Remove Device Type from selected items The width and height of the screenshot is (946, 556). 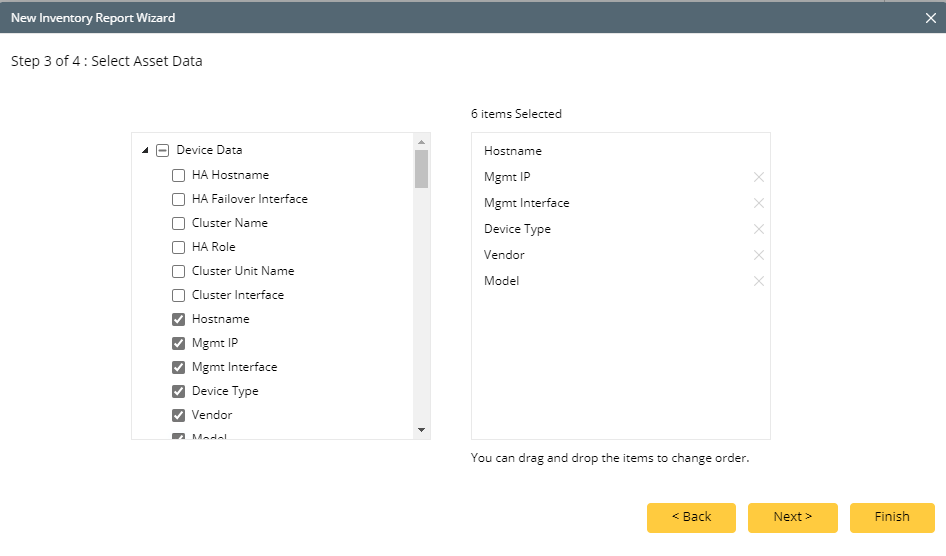[x=759, y=229]
